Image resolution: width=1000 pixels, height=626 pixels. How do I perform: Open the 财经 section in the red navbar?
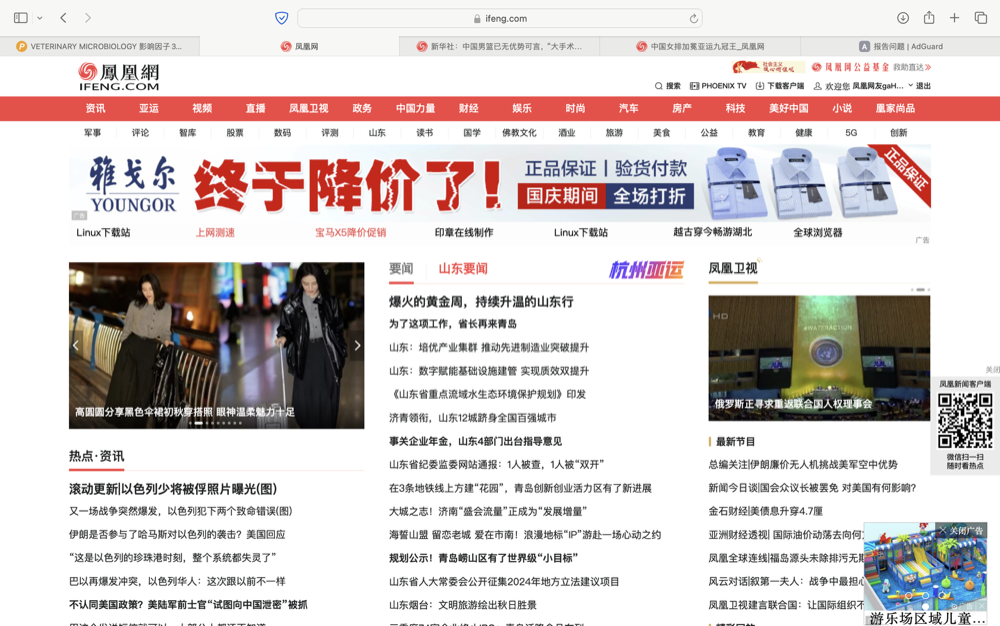[471, 108]
